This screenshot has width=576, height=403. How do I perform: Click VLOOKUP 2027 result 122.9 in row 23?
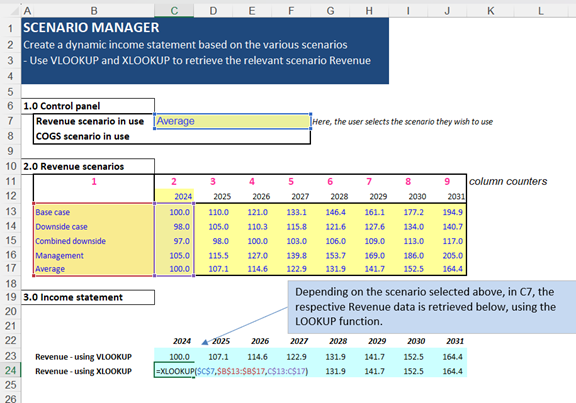296,357
